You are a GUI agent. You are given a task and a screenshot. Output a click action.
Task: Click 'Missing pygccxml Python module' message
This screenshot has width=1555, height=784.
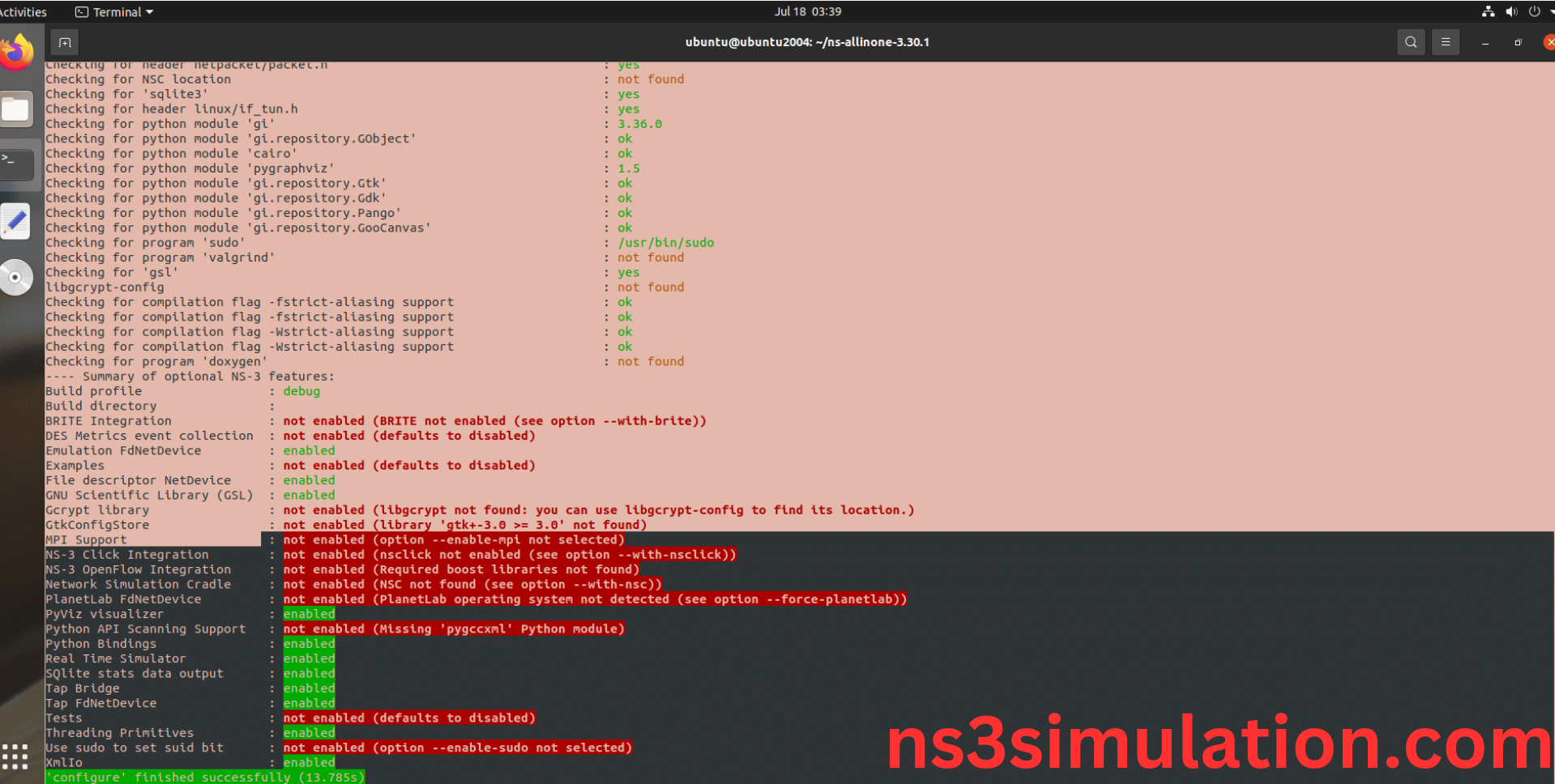pos(499,629)
